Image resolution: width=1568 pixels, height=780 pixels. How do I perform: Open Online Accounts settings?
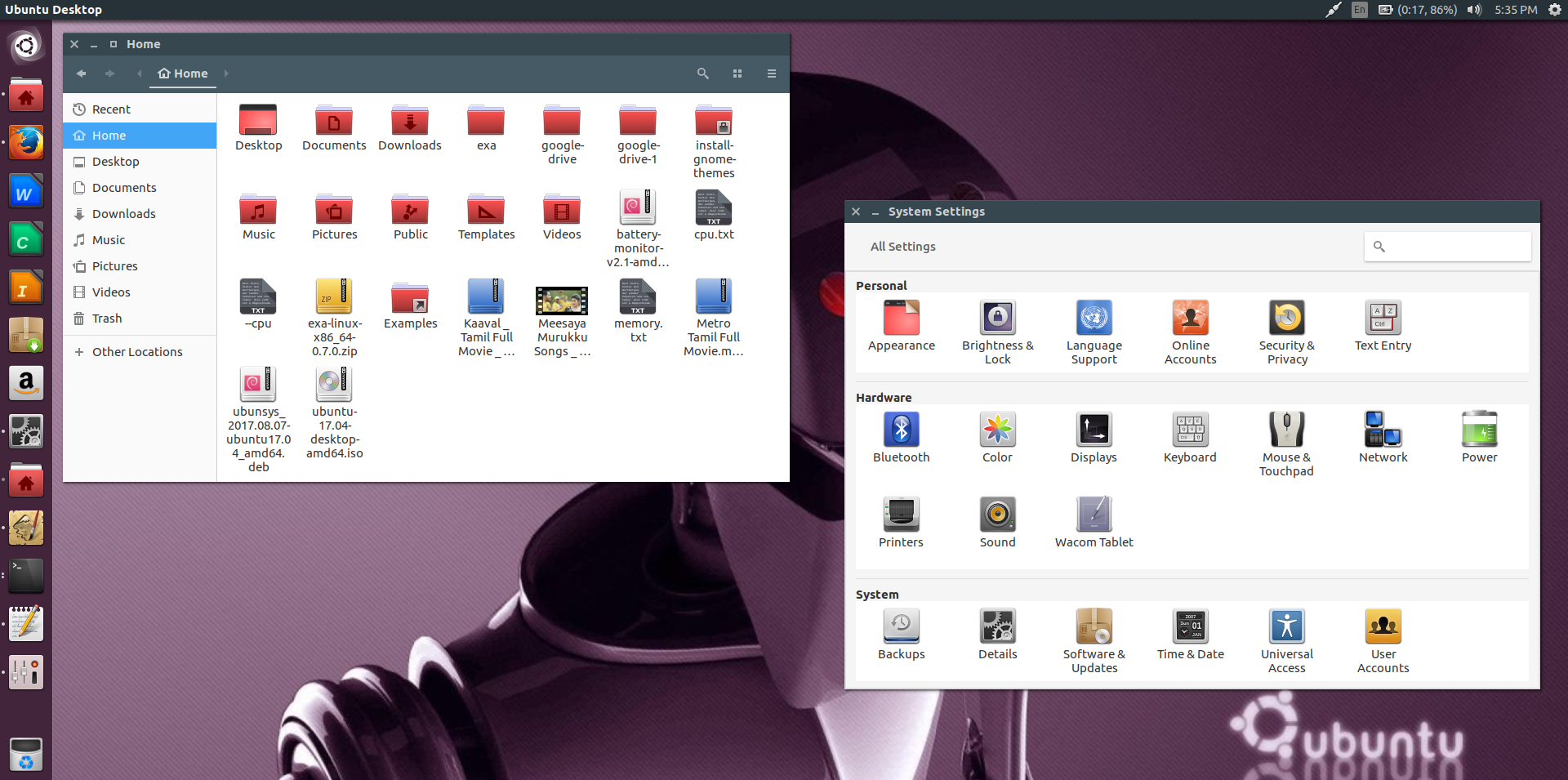(x=1190, y=332)
